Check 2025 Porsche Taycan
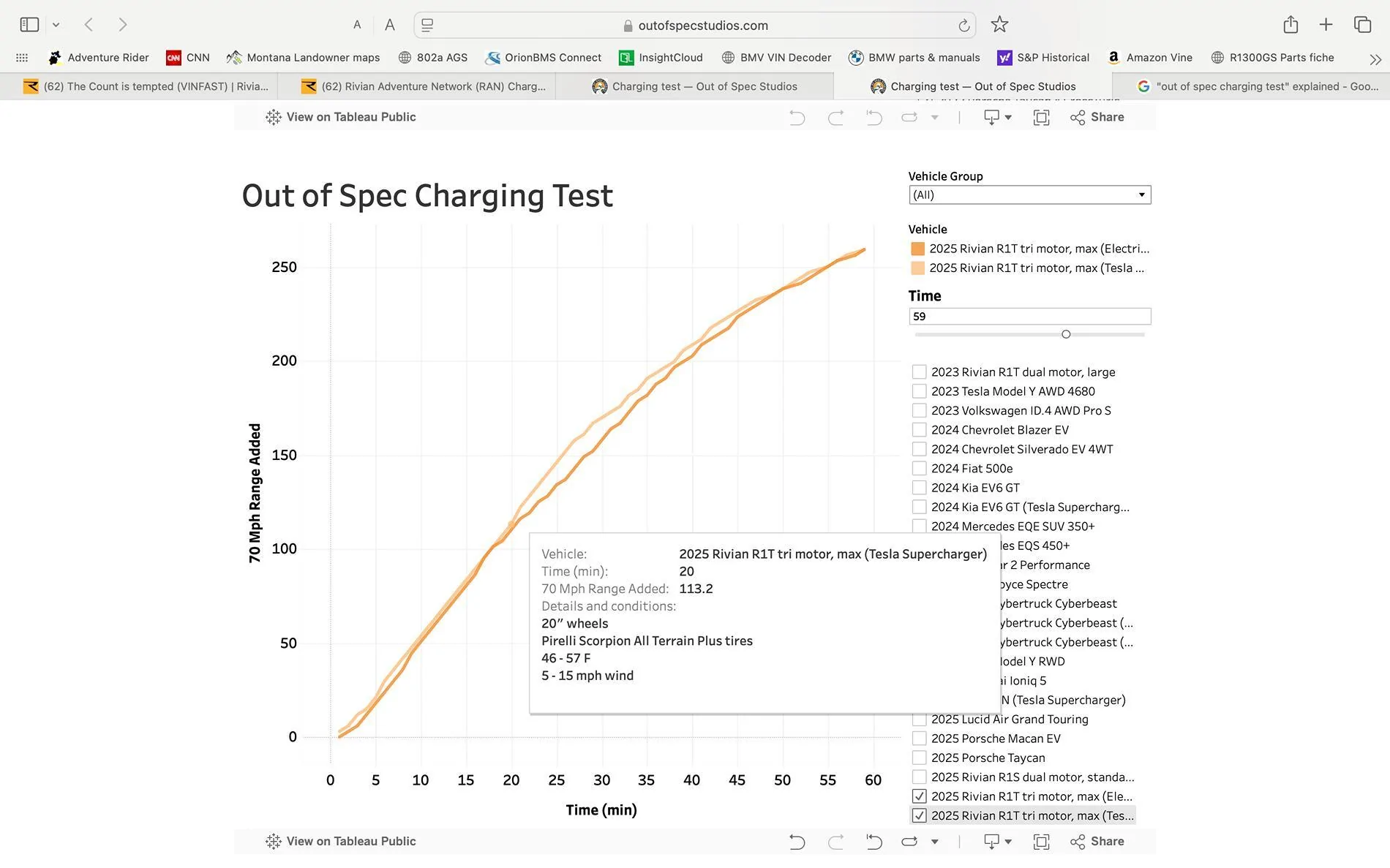1390x868 pixels. point(920,758)
